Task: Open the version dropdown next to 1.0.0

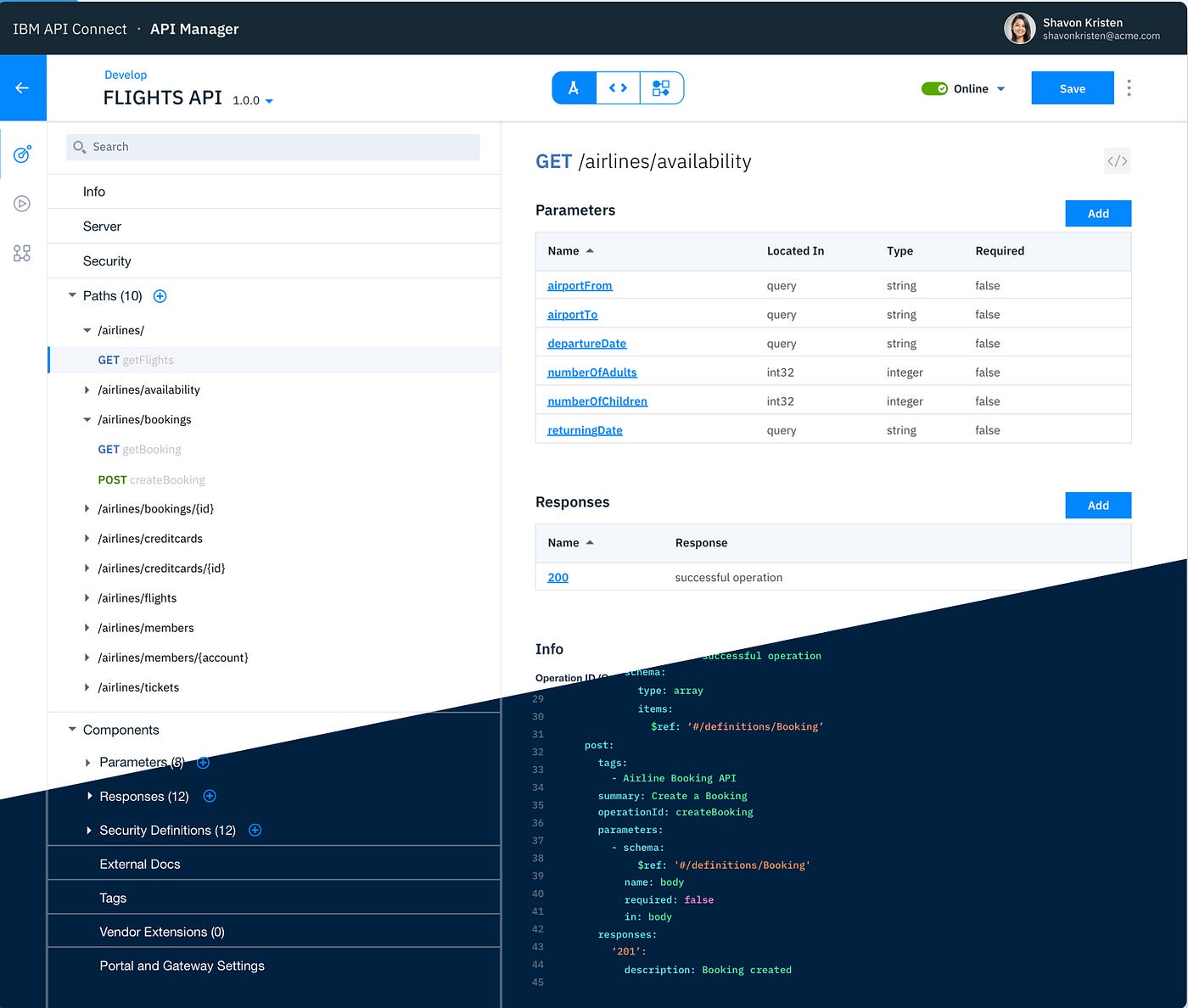Action: (x=269, y=100)
